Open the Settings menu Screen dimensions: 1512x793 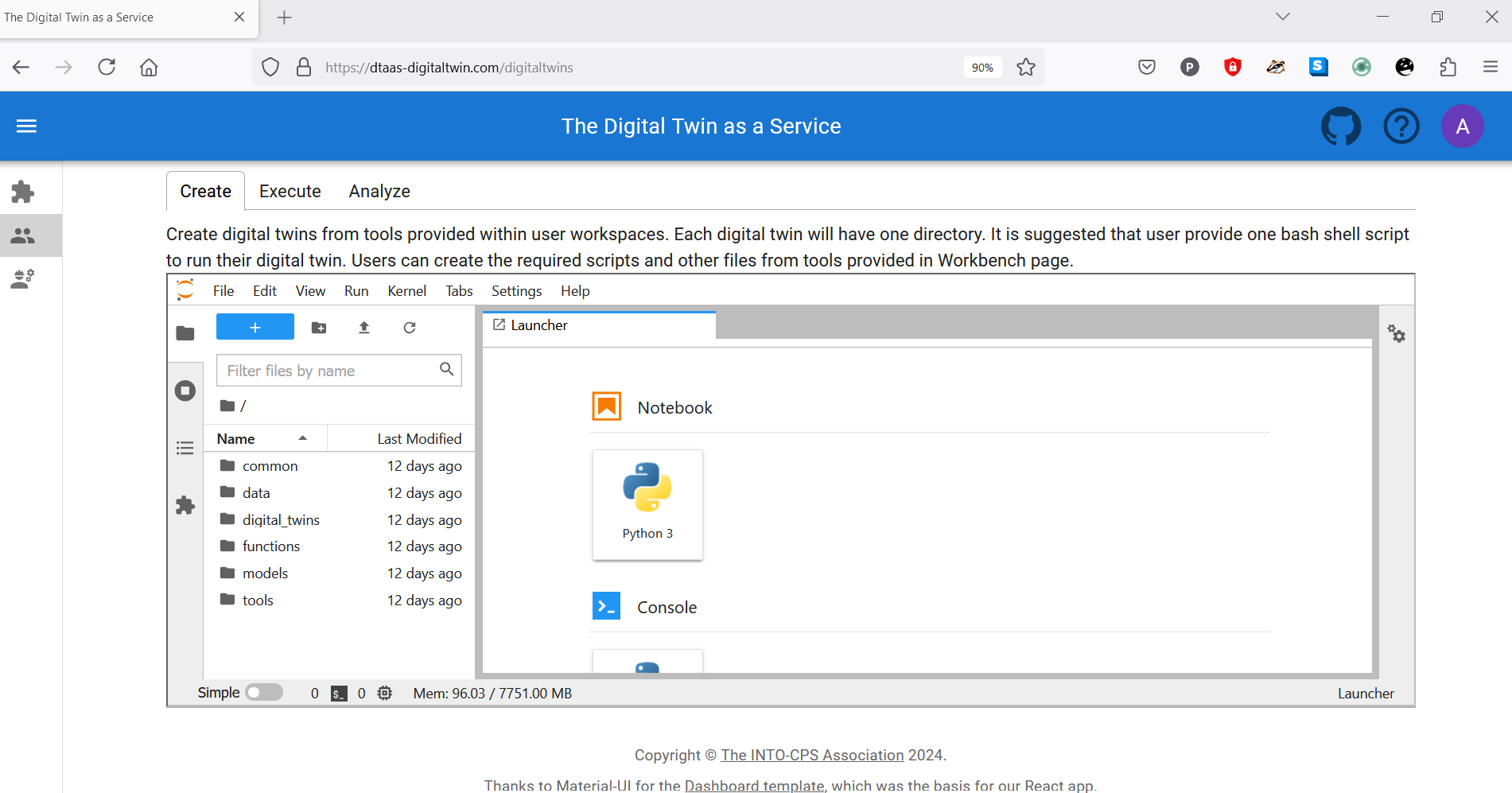click(516, 291)
